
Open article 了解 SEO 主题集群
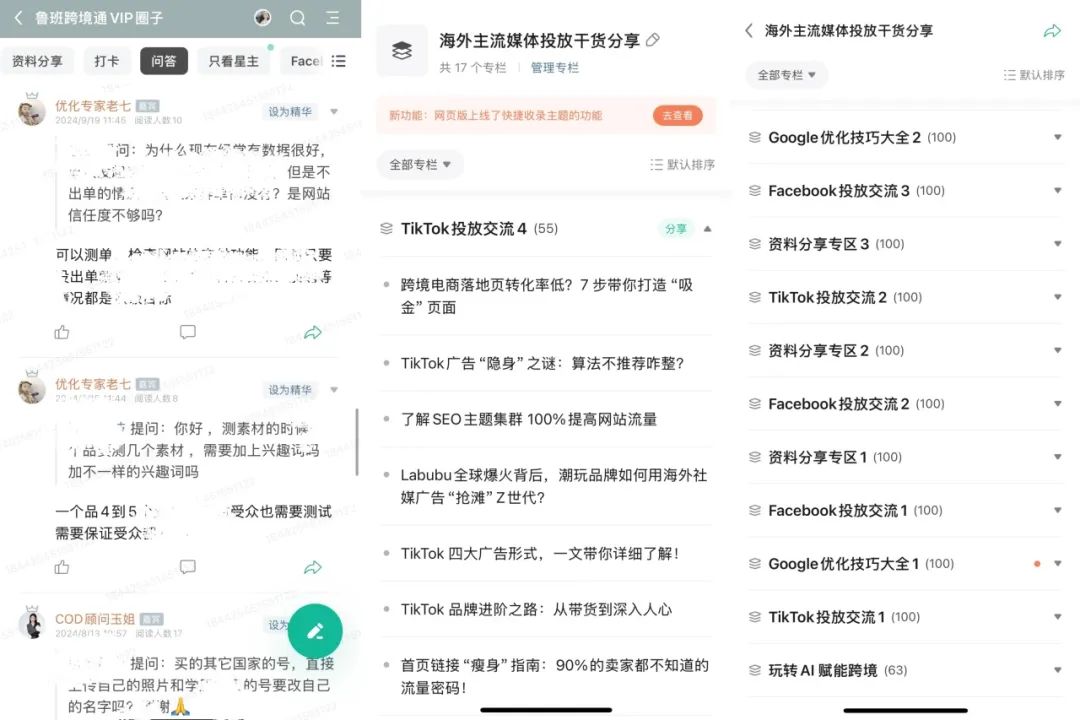tap(528, 419)
